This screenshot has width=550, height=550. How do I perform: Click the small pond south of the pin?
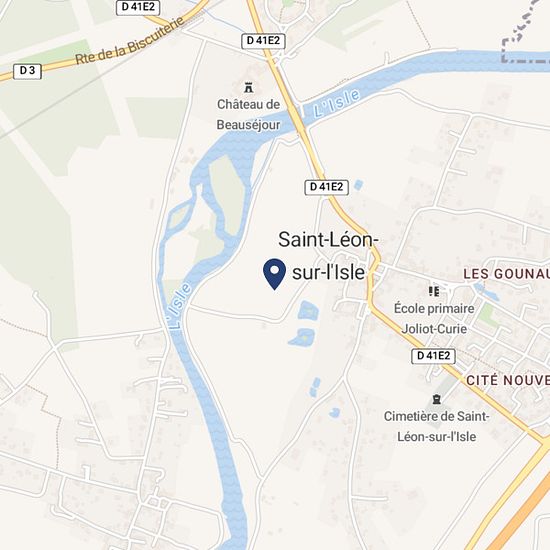click(x=308, y=310)
